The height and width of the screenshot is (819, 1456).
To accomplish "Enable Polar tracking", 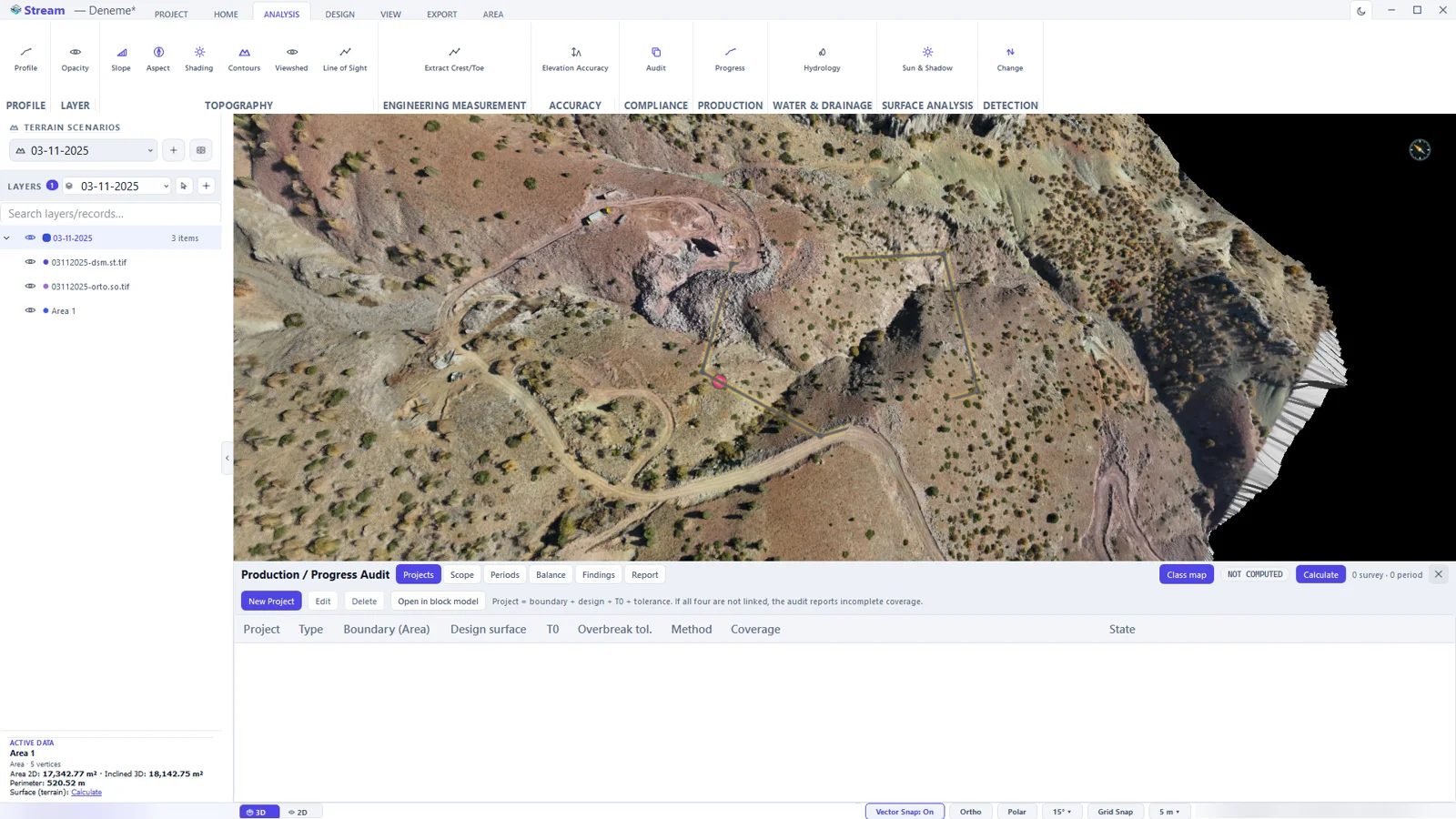I will click(1016, 812).
